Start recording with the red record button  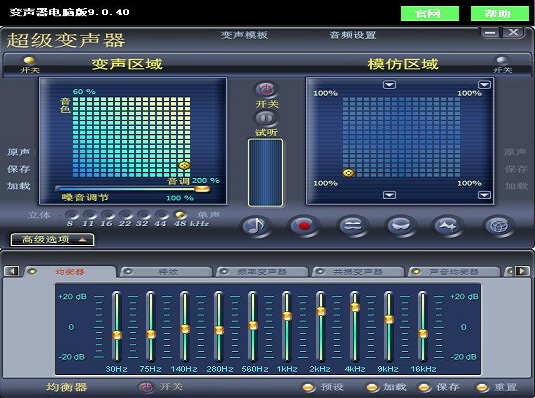[304, 226]
